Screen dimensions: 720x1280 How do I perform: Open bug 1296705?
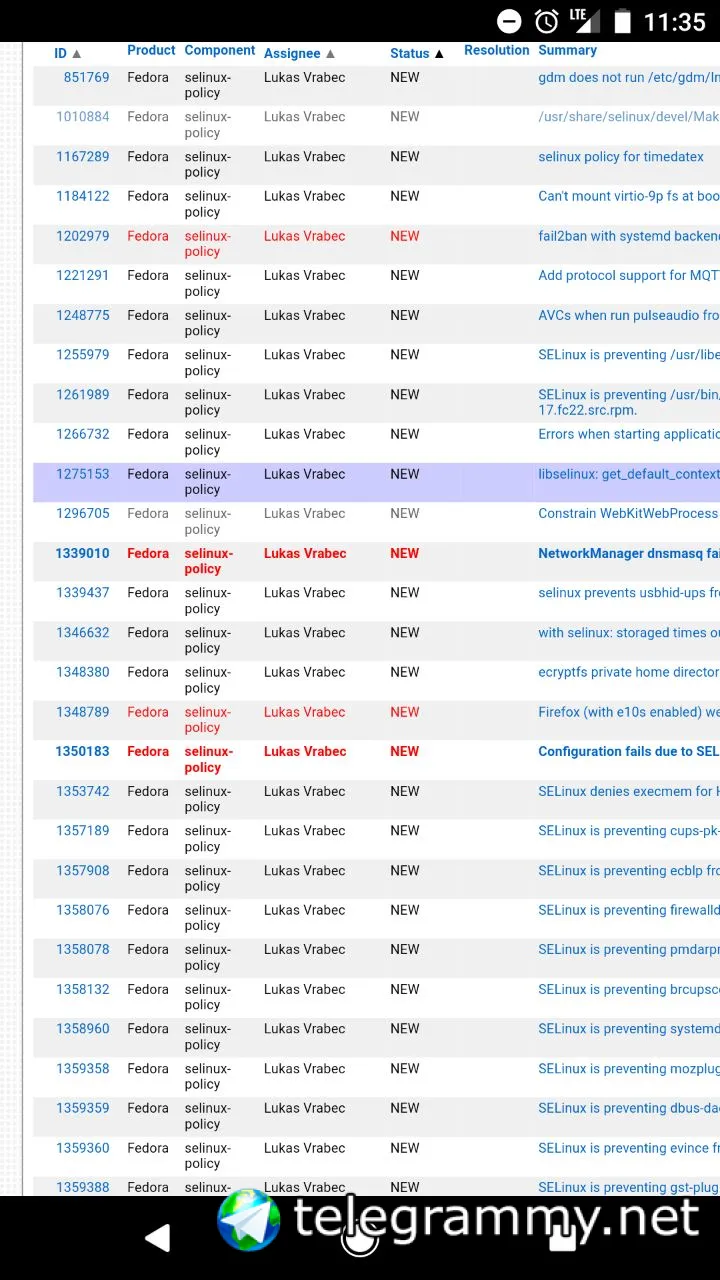pos(83,513)
